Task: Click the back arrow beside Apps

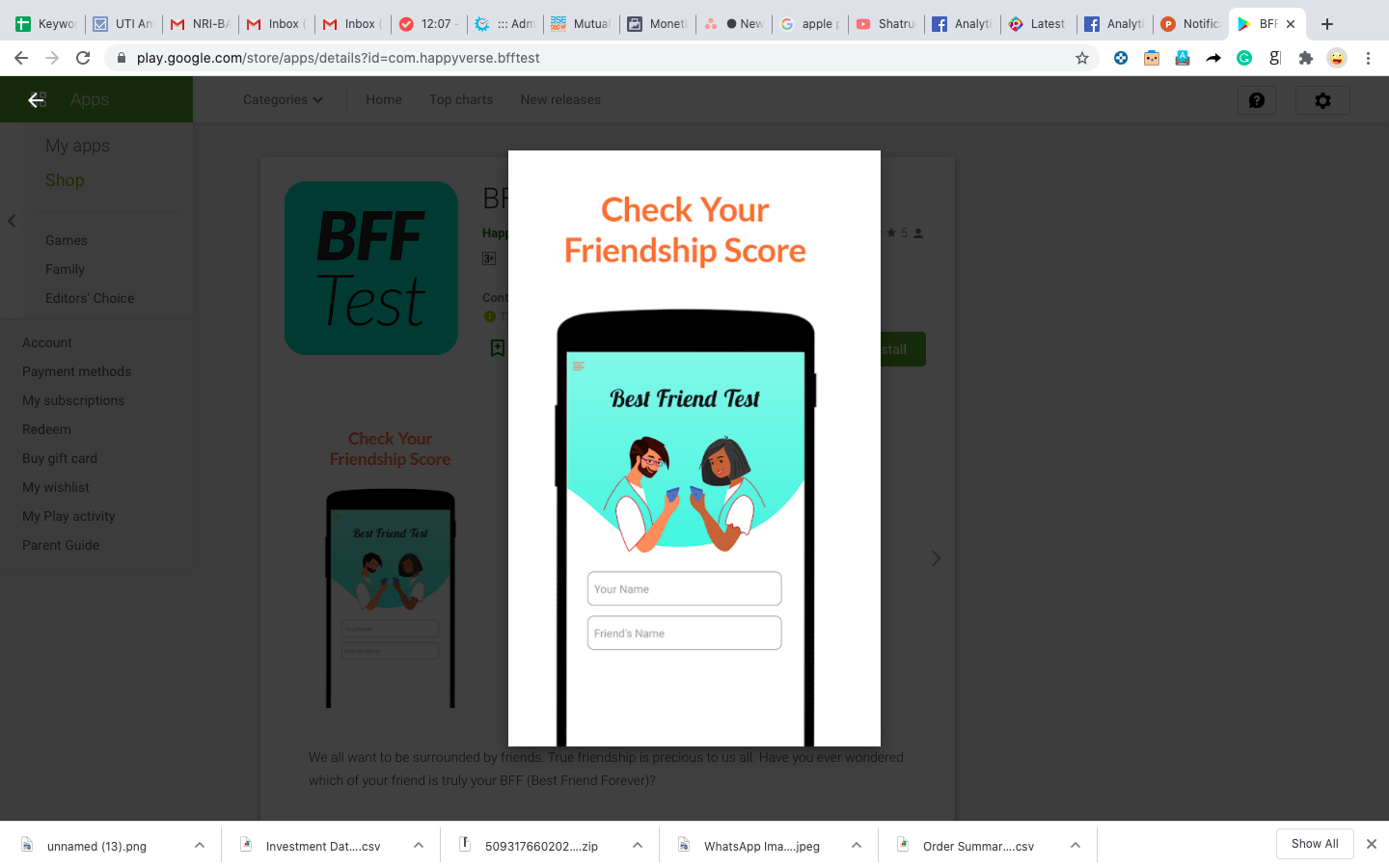Action: click(x=37, y=99)
